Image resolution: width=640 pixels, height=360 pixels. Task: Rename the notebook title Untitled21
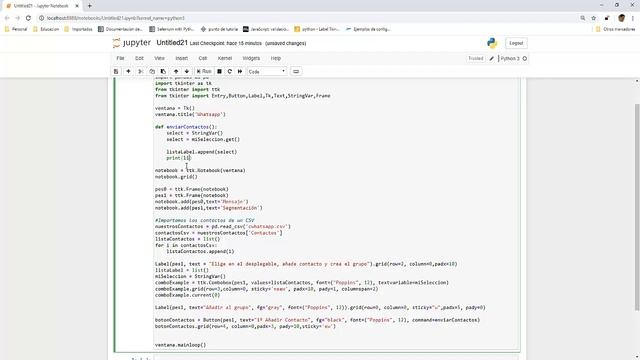tap(172, 43)
